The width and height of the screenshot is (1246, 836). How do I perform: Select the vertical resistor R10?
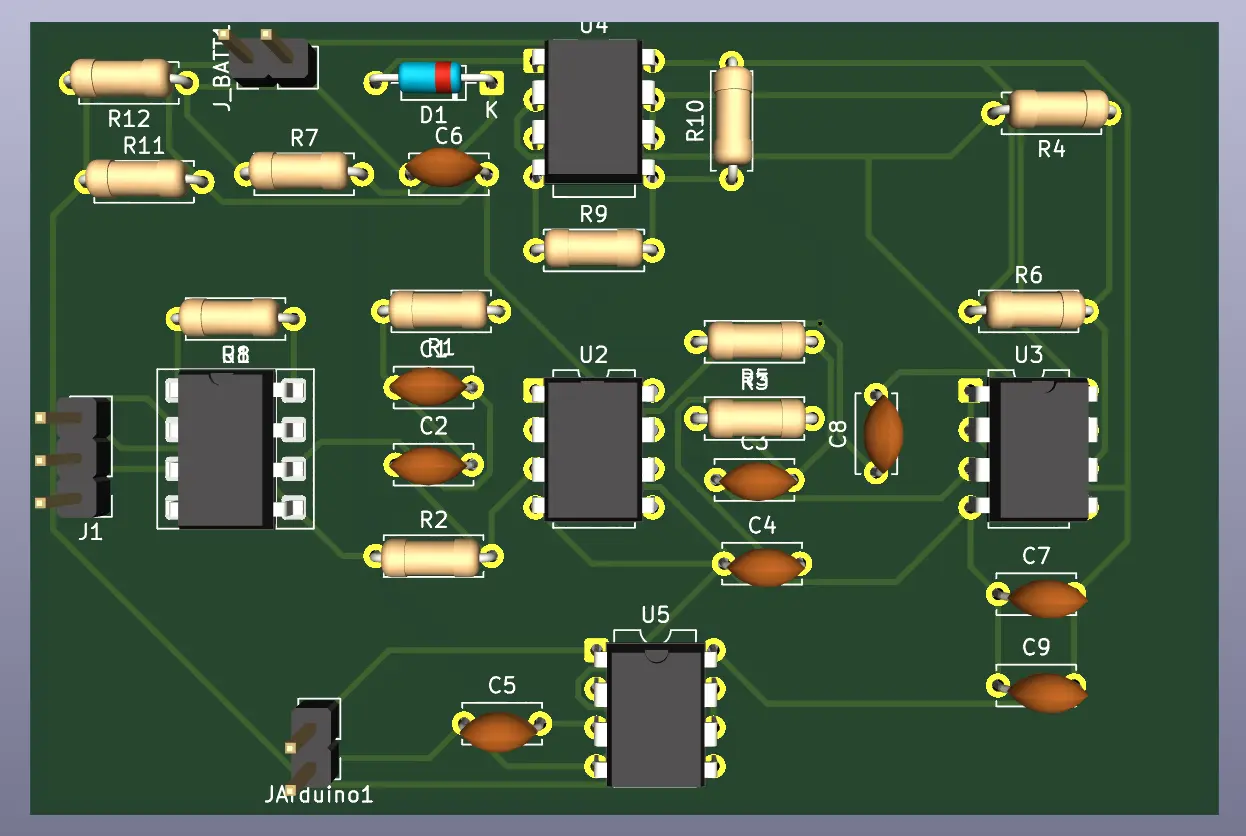[732, 117]
